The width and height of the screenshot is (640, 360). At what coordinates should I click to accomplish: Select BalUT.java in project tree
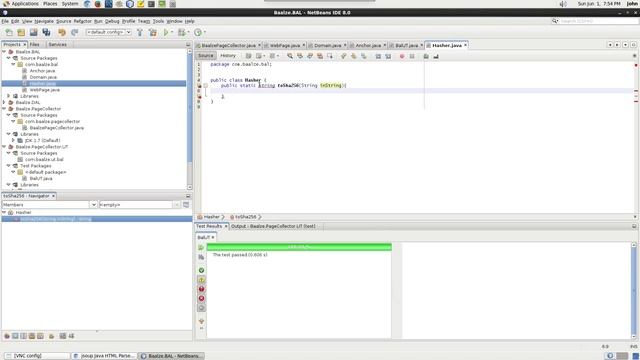41,178
